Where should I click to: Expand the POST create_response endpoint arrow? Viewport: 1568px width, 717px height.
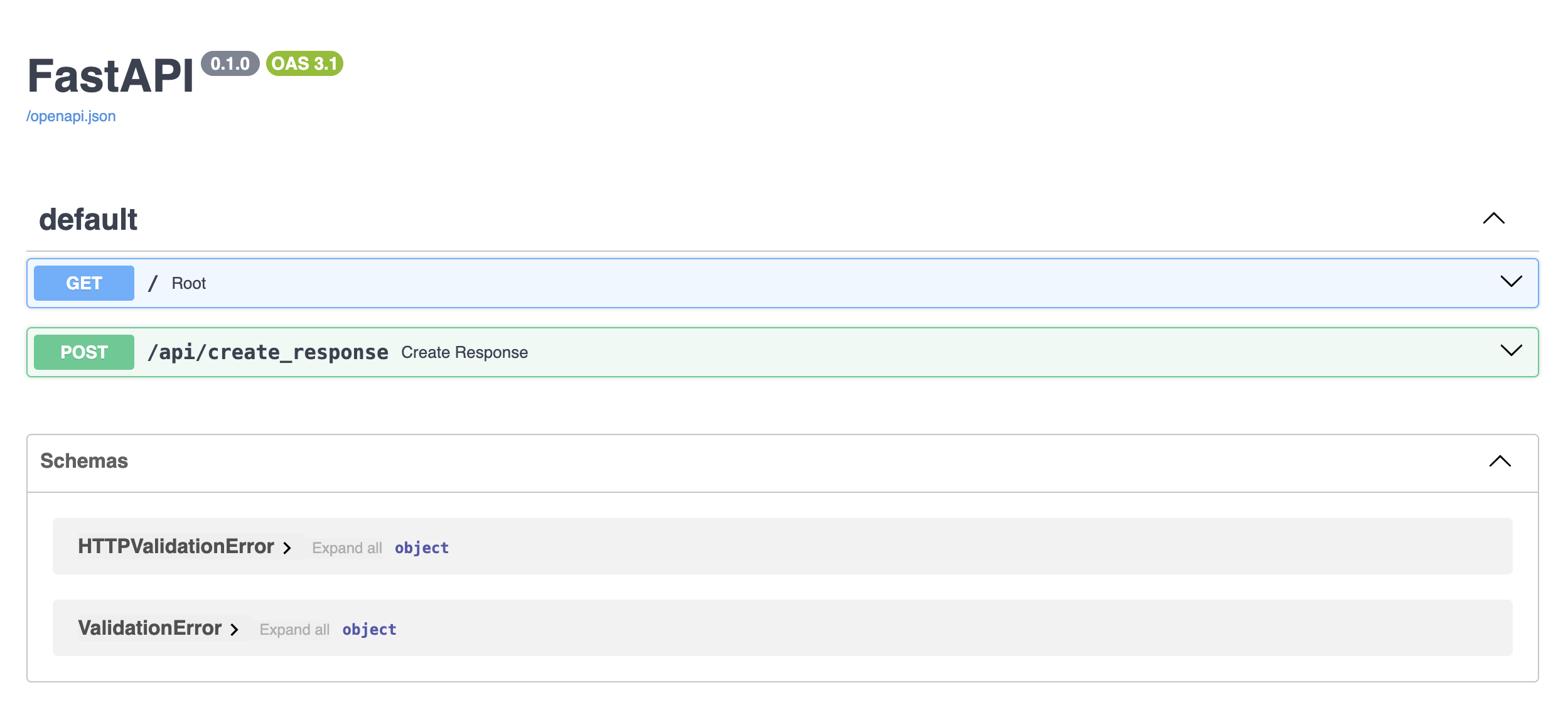1512,350
